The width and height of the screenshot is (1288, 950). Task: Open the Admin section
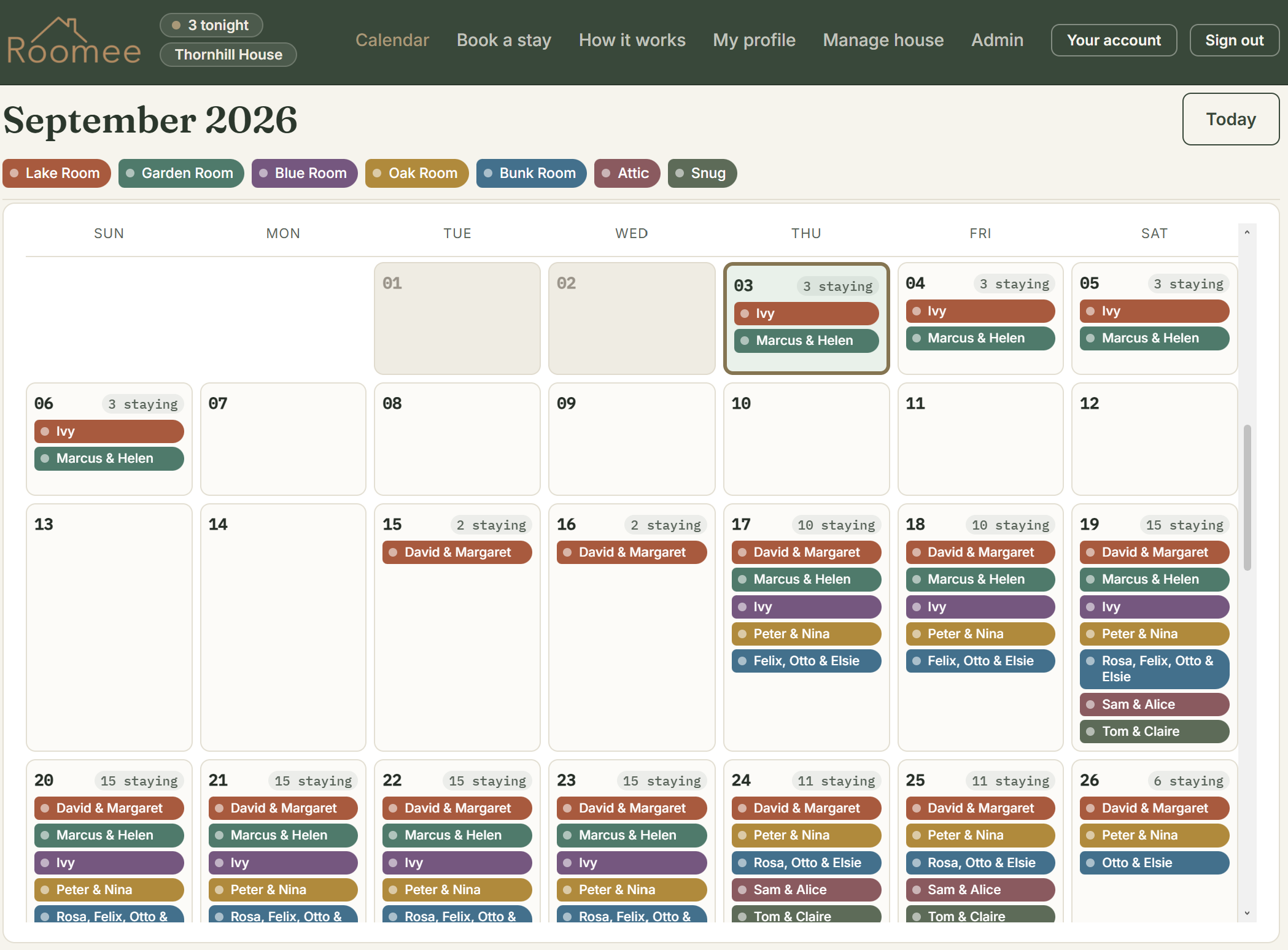coord(997,40)
